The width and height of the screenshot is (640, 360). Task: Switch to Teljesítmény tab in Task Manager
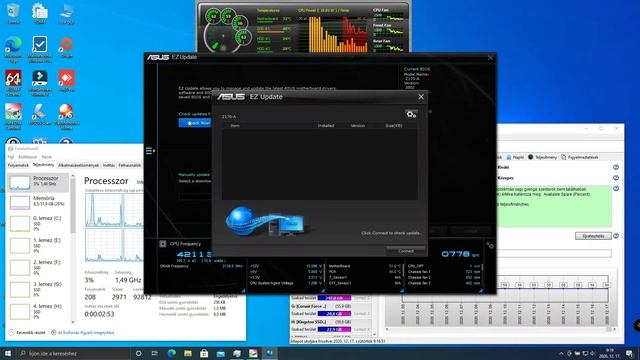click(43, 165)
